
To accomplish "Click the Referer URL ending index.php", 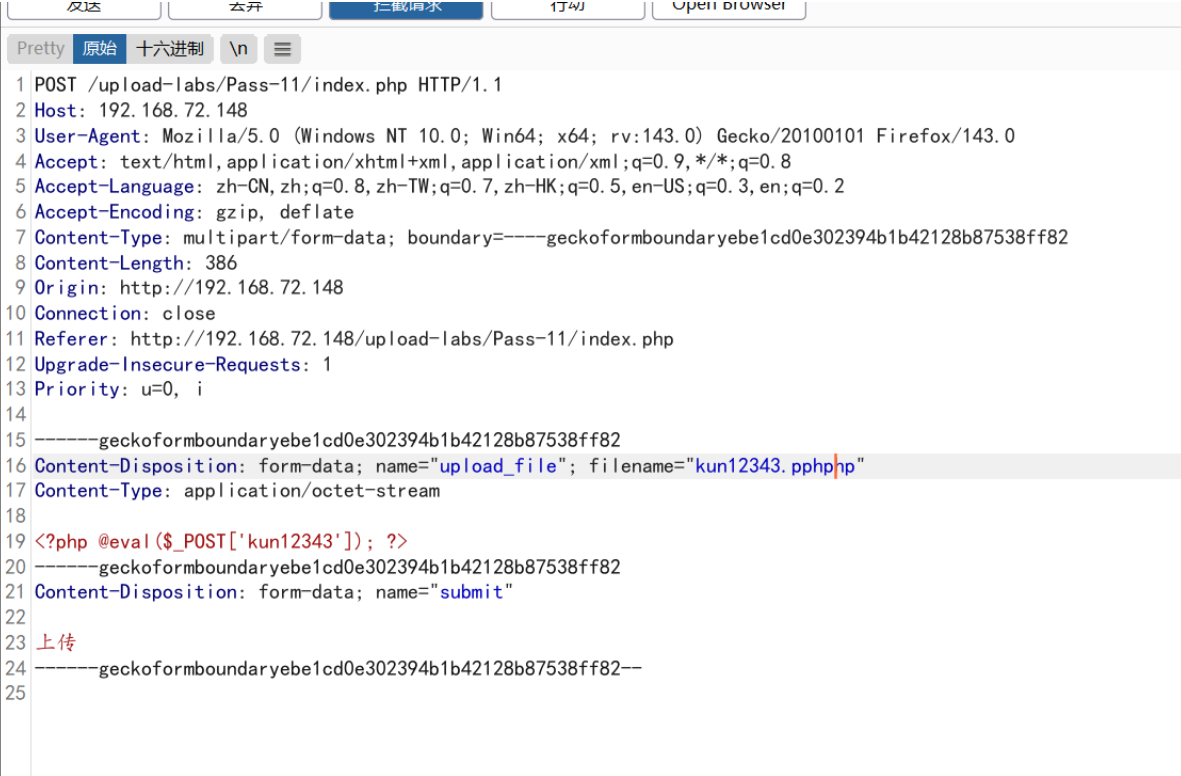I will 401,339.
